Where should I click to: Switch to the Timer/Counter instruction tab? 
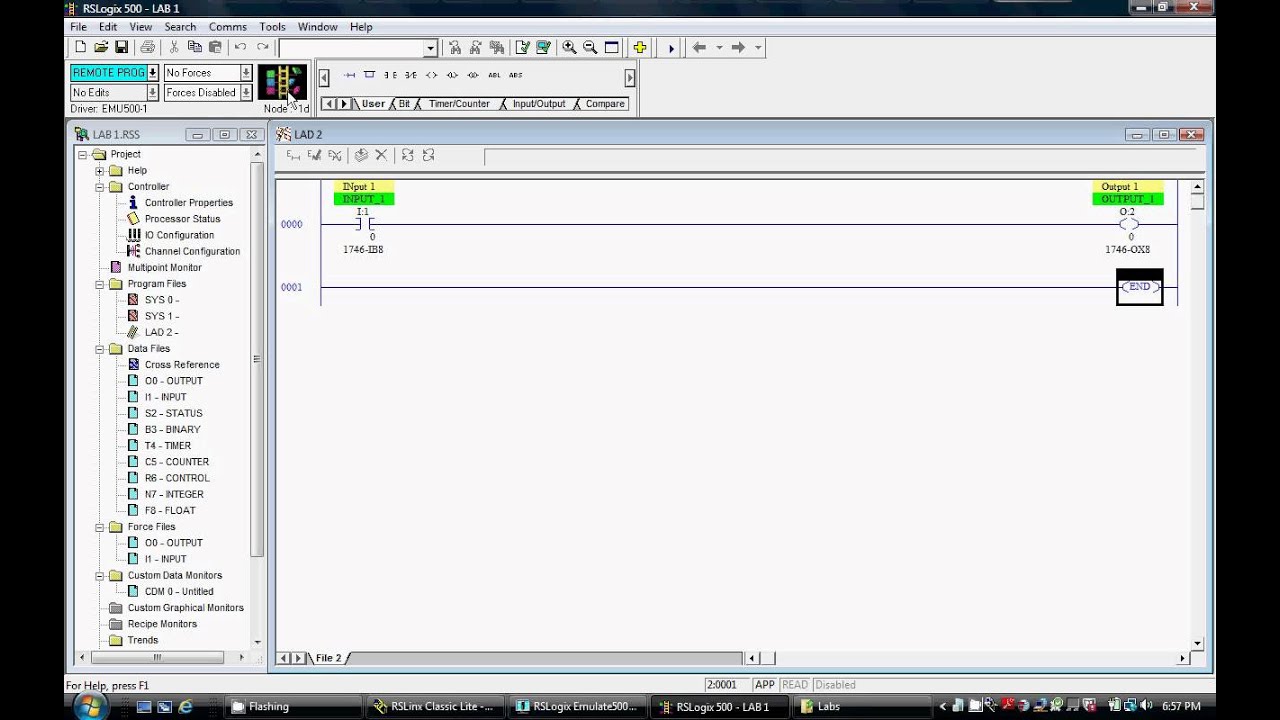[459, 104]
